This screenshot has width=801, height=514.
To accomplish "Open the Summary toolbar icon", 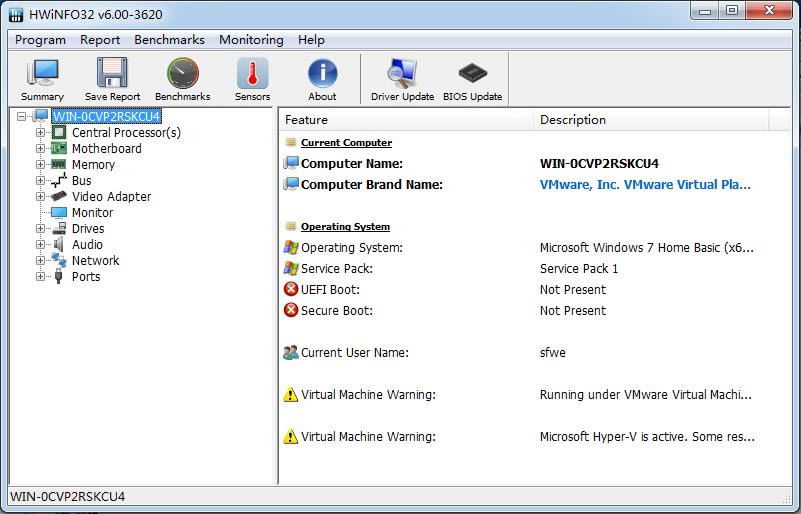I will coord(42,73).
